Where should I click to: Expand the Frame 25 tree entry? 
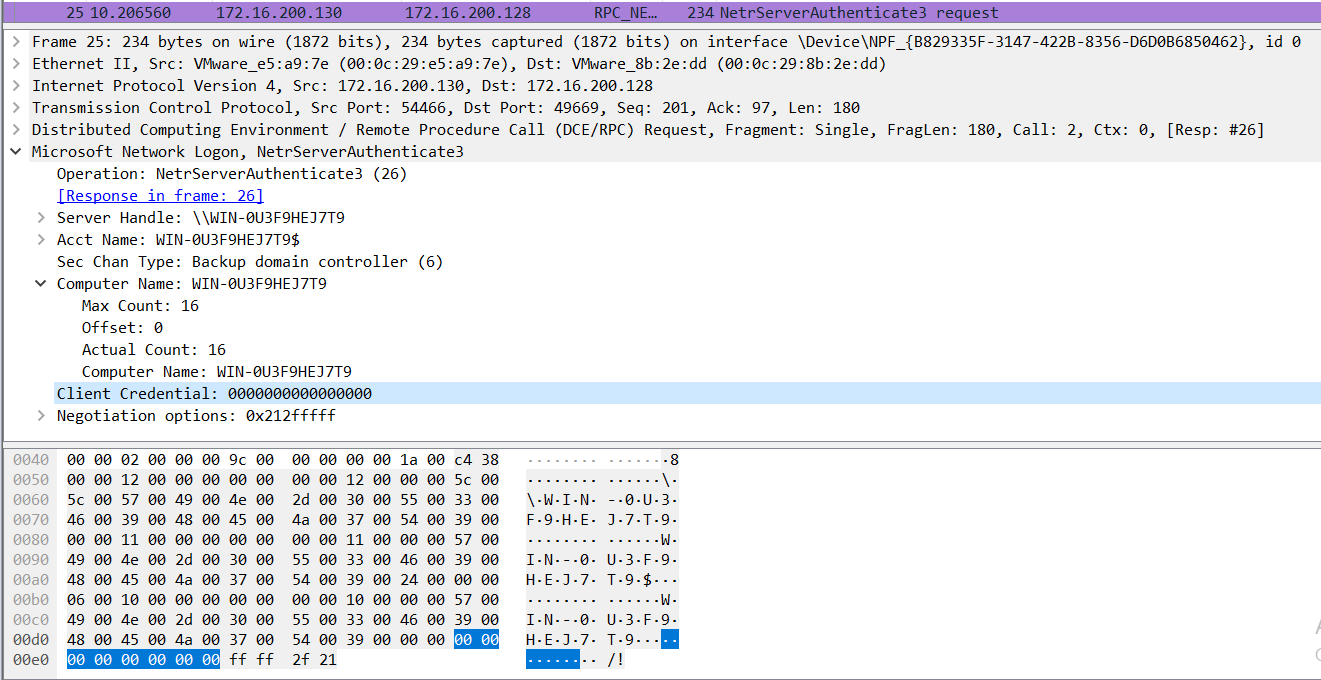point(16,42)
